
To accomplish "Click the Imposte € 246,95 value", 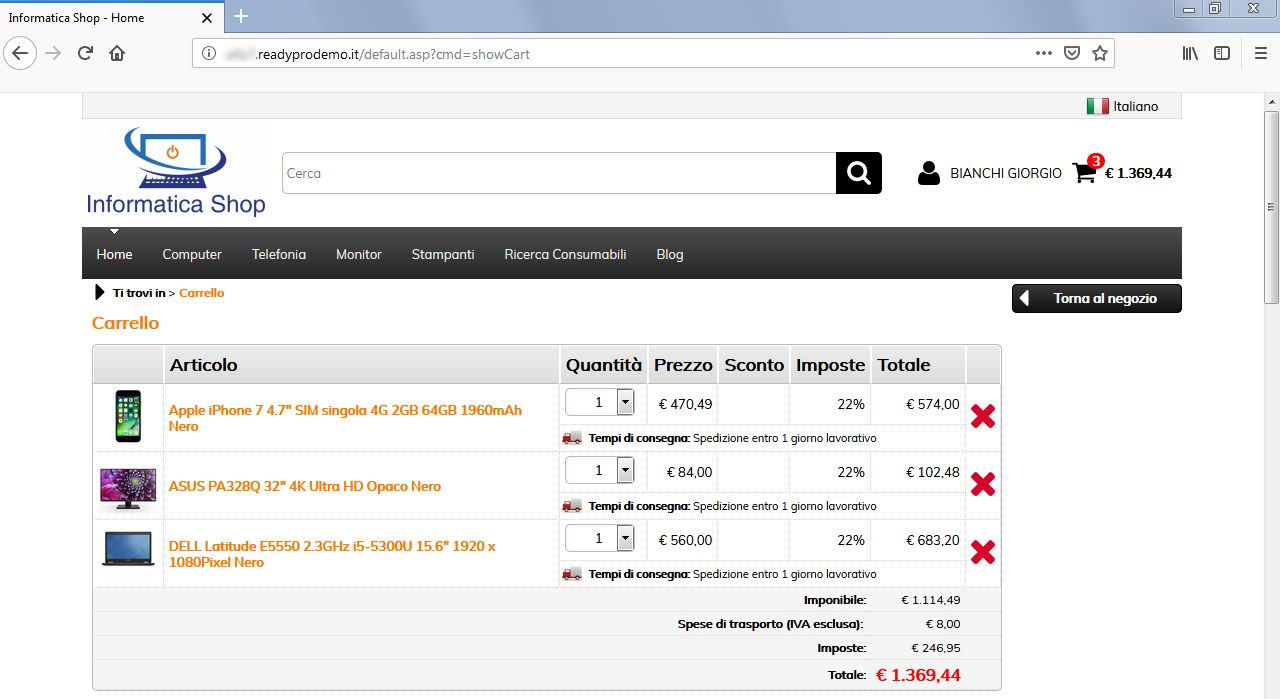I will click(935, 648).
